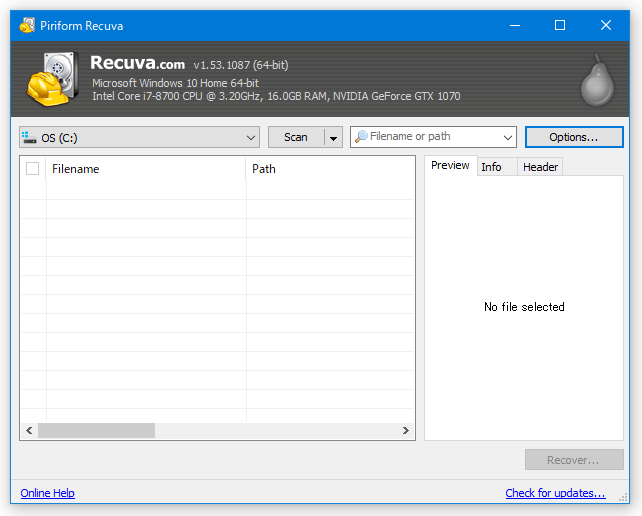Image resolution: width=642 pixels, height=516 pixels.
Task: Click the Microsoft Windows 10 Home 64-bit text
Action: (x=175, y=83)
